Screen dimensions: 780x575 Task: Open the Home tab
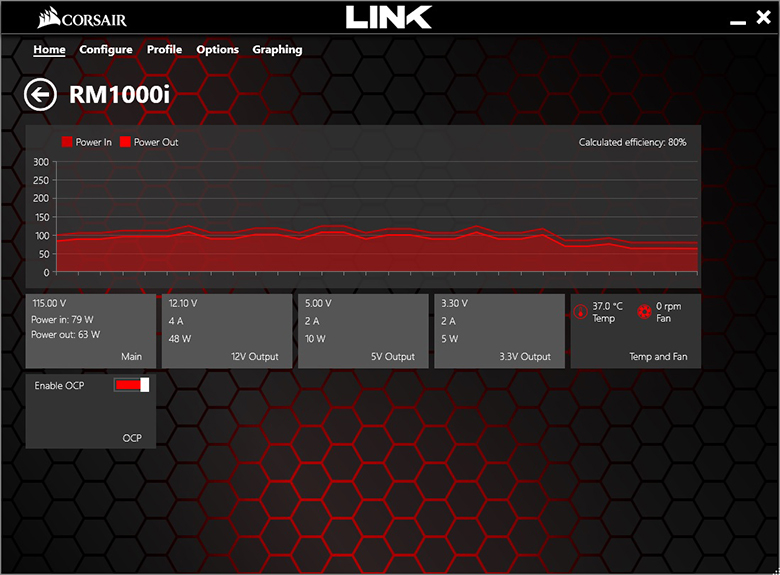tap(49, 50)
